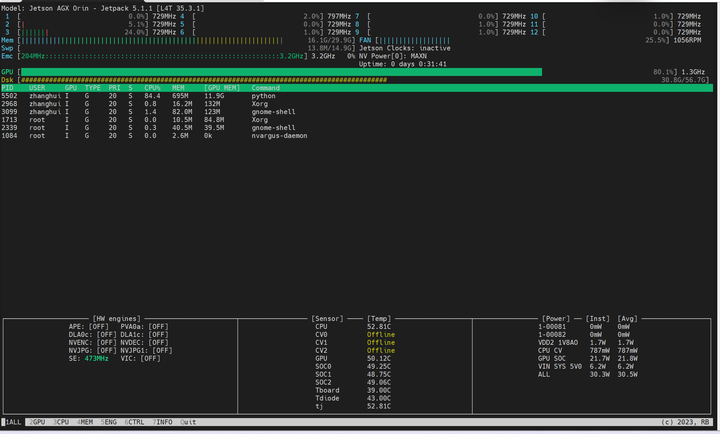Click Quit in the bottom bar
720x434 pixels.
click(188, 422)
